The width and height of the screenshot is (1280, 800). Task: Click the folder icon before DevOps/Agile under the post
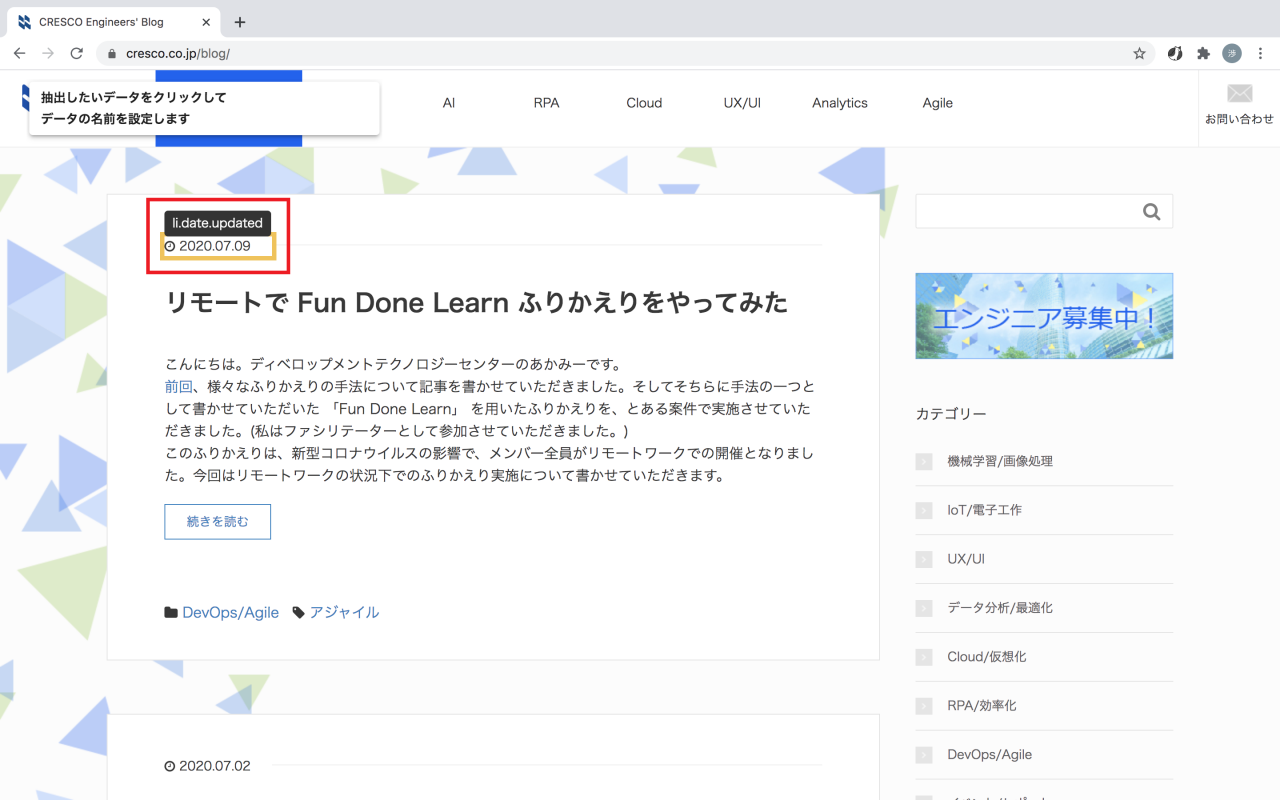coord(171,613)
